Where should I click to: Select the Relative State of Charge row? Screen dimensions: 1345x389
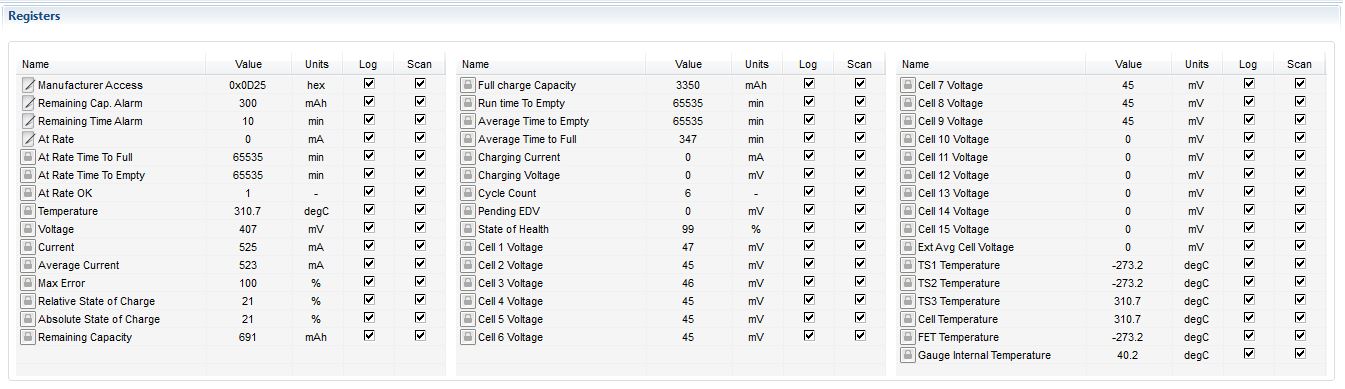(231, 301)
